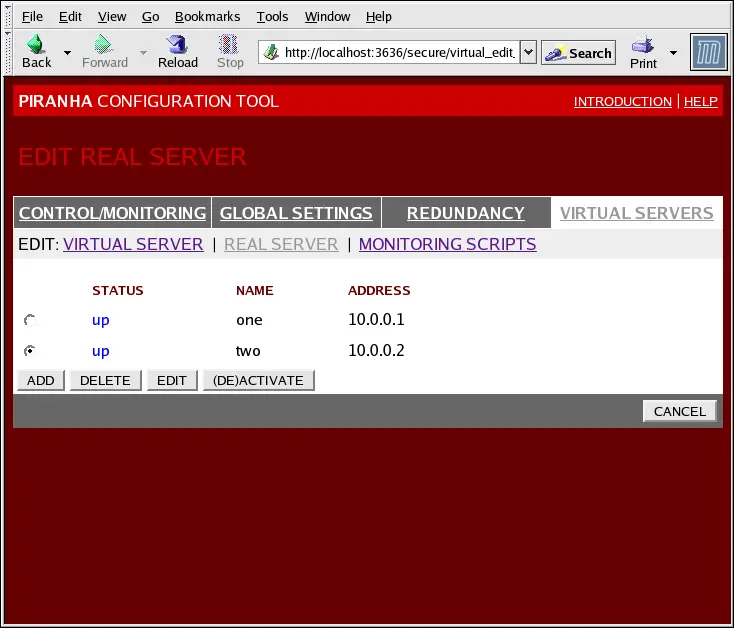Open the Bookmarks menu
Image resolution: width=734 pixels, height=628 pixels.
click(207, 16)
